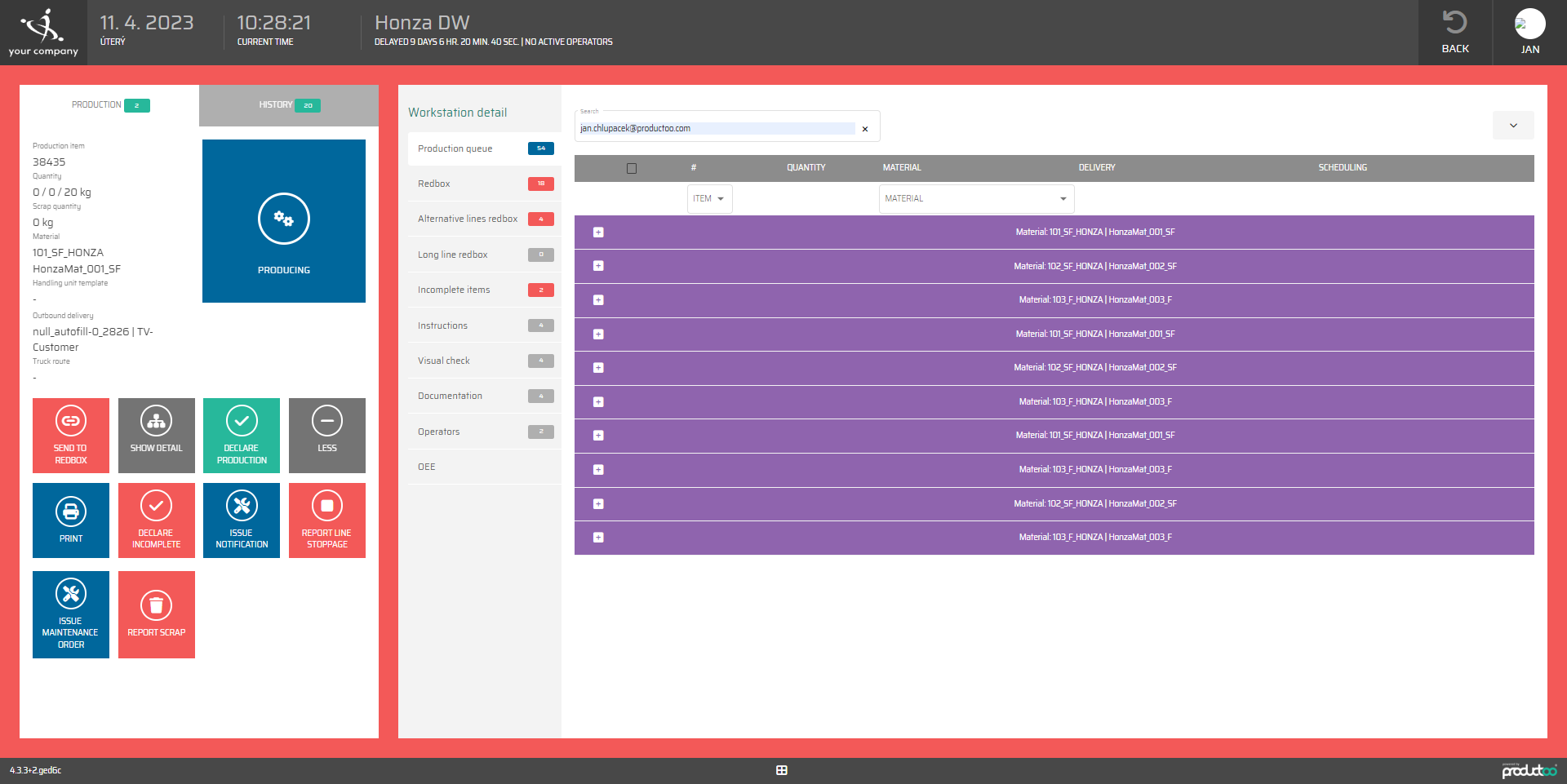Click the Declare Incomplete tile
The width and height of the screenshot is (1567, 784).
[156, 520]
